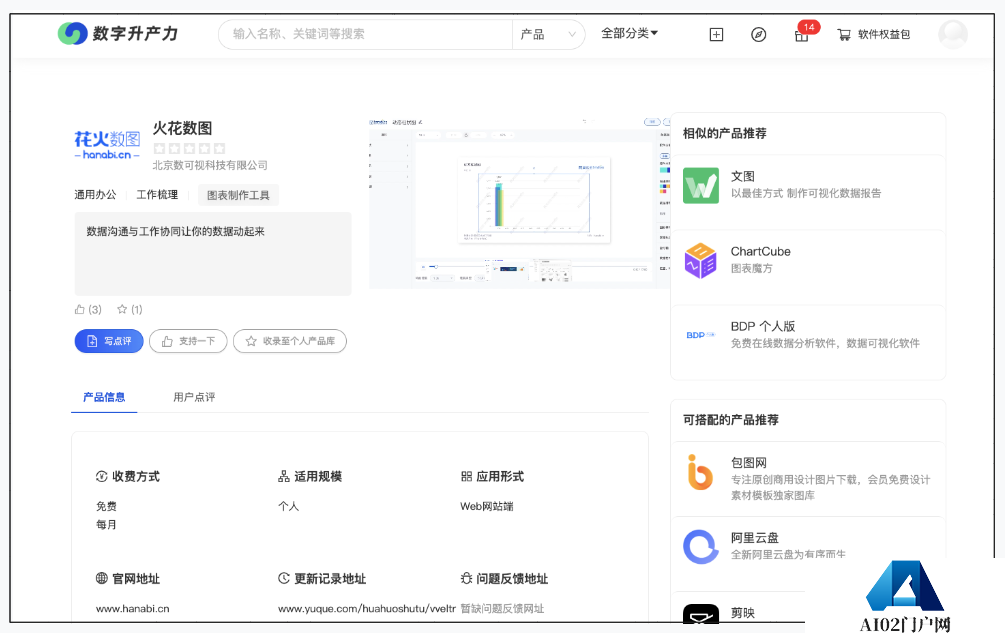Click the five-star rating under 火花数图
The height and width of the screenshot is (633, 1005).
189,149
